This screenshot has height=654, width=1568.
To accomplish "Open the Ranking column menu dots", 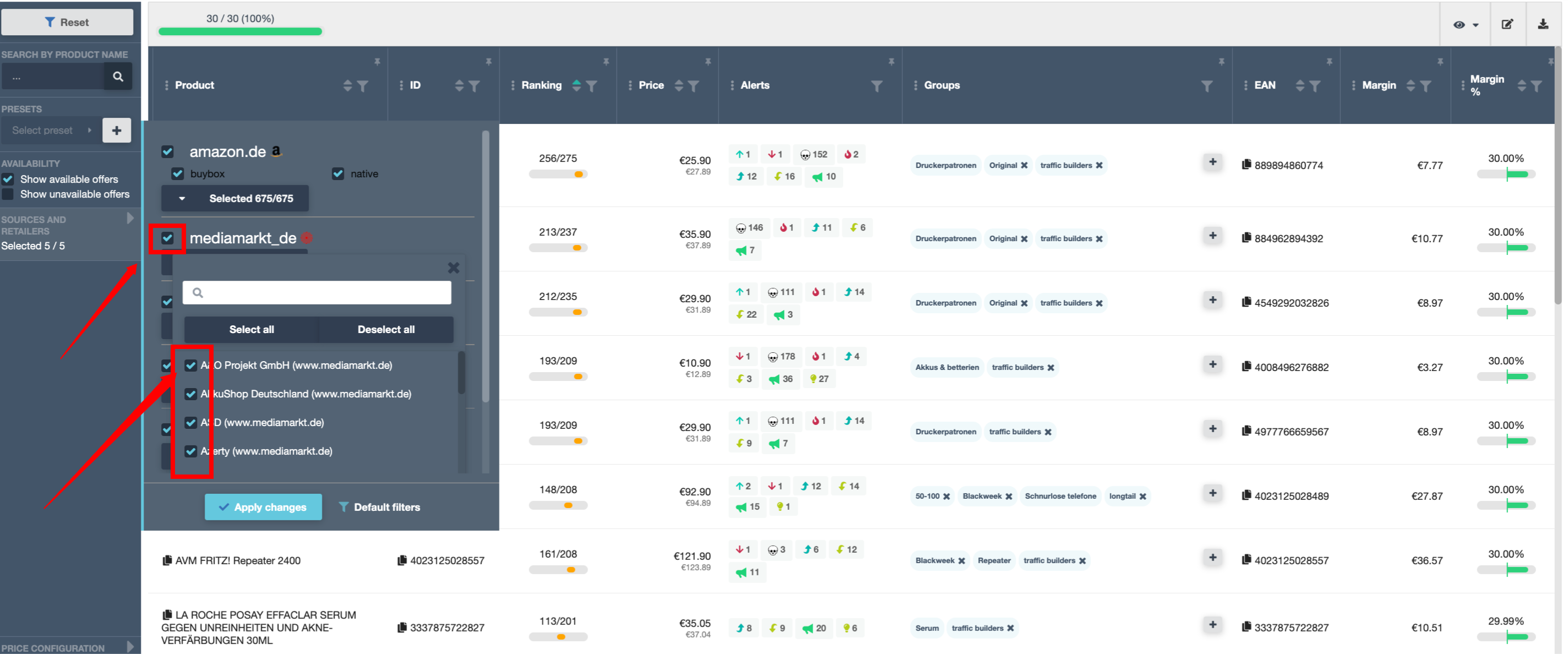I will [513, 85].
